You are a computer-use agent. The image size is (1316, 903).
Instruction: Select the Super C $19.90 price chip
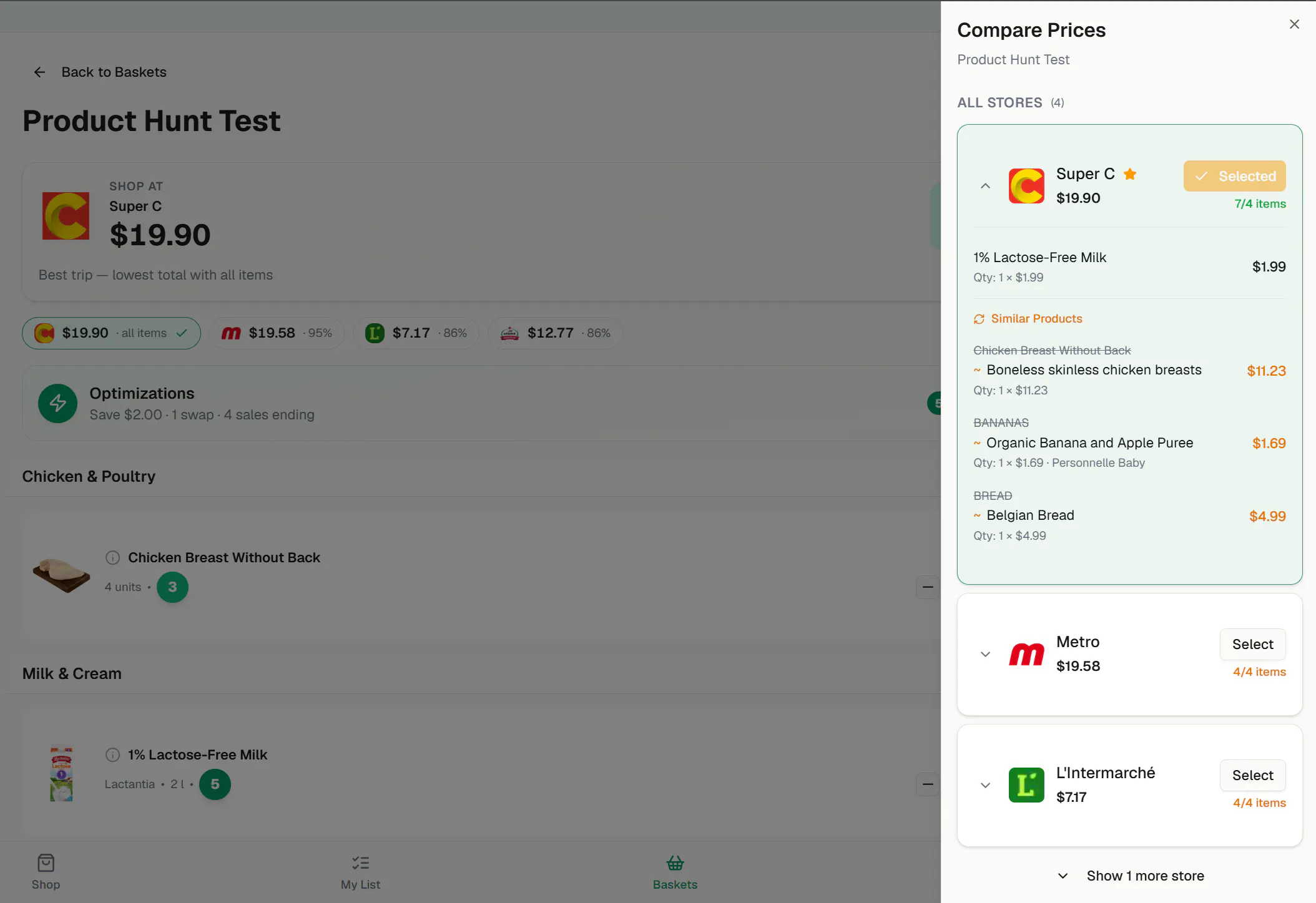click(x=111, y=333)
